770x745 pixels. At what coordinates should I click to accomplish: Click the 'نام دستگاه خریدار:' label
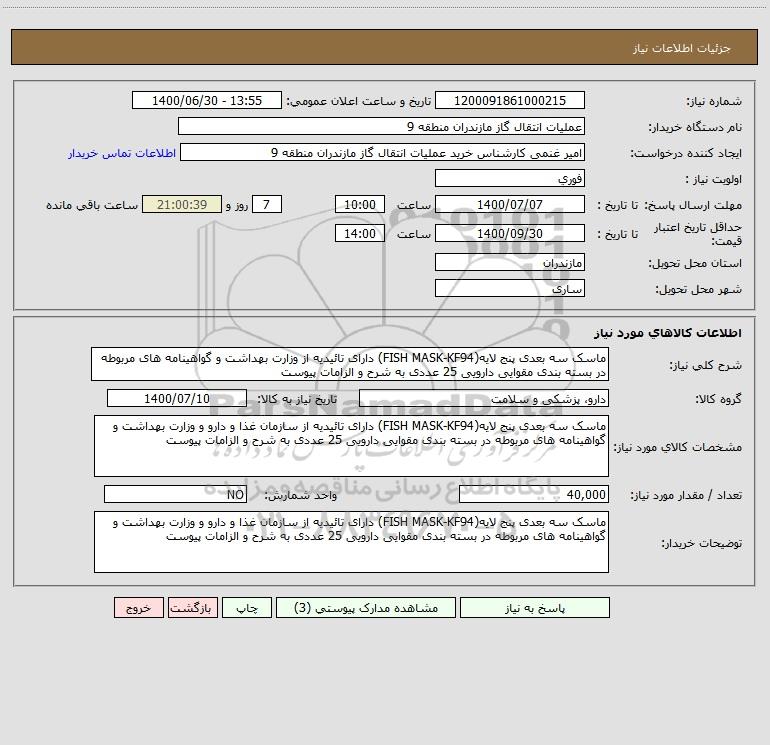point(695,127)
